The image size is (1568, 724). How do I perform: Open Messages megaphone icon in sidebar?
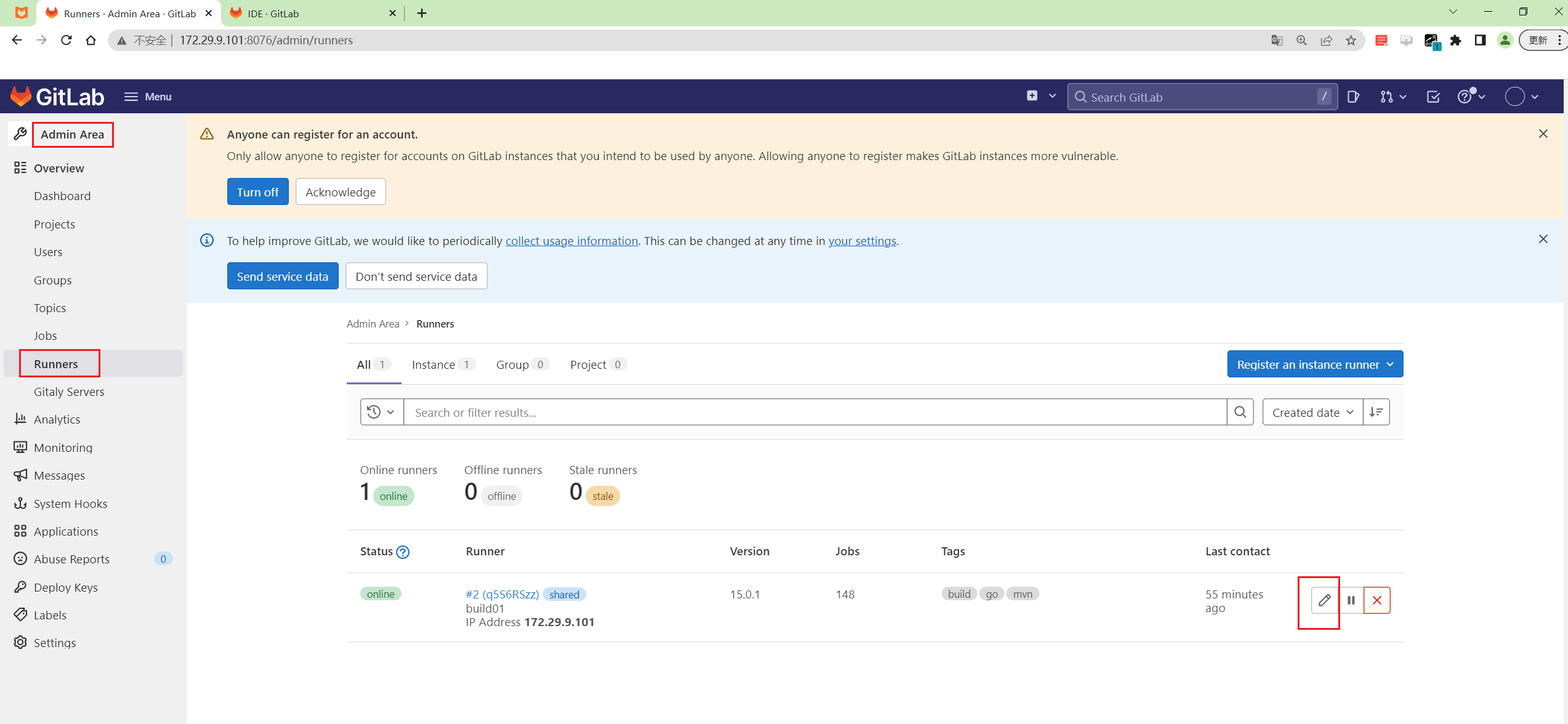tap(20, 475)
